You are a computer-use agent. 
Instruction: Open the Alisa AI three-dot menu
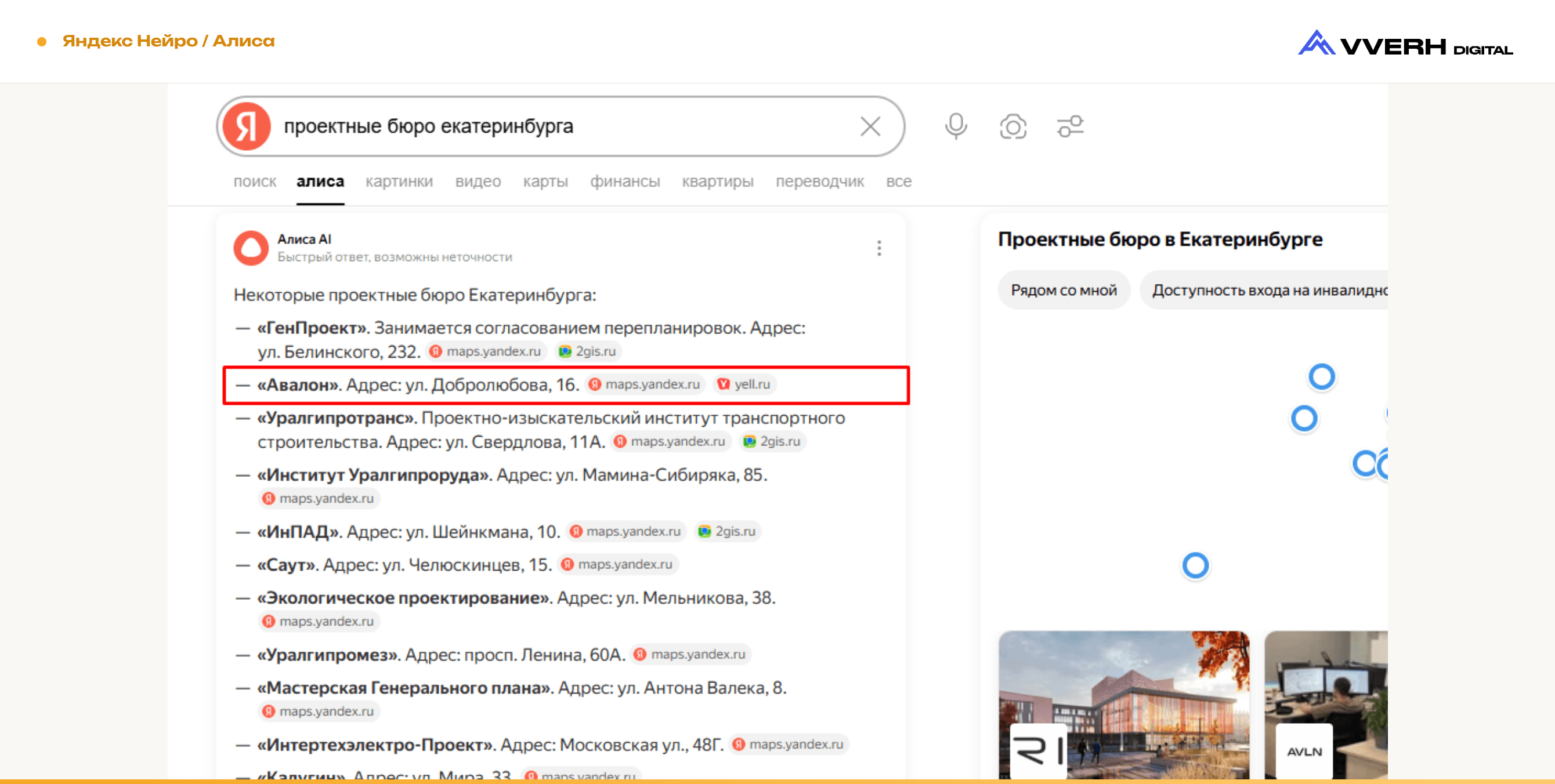(879, 248)
